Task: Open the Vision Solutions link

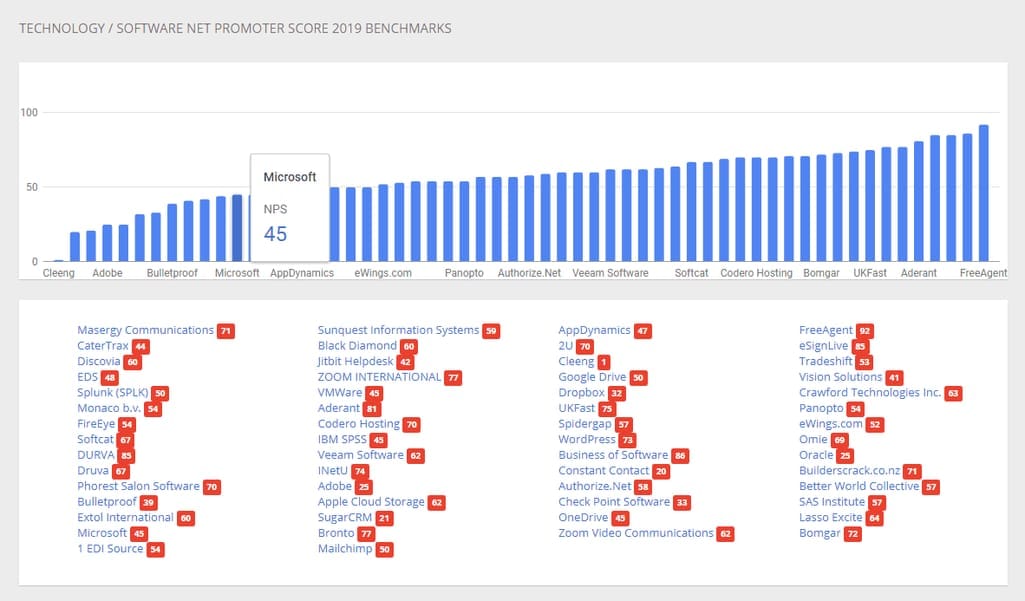Action: coord(841,377)
